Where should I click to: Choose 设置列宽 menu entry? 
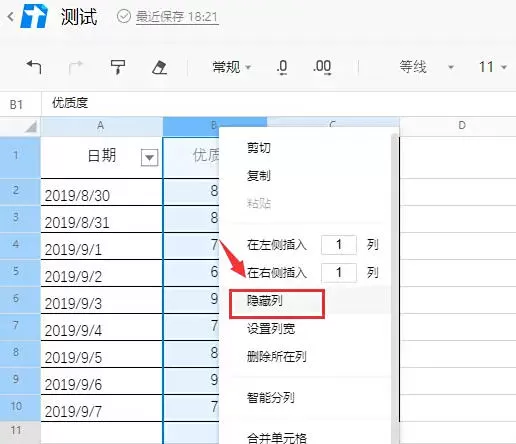point(271,329)
